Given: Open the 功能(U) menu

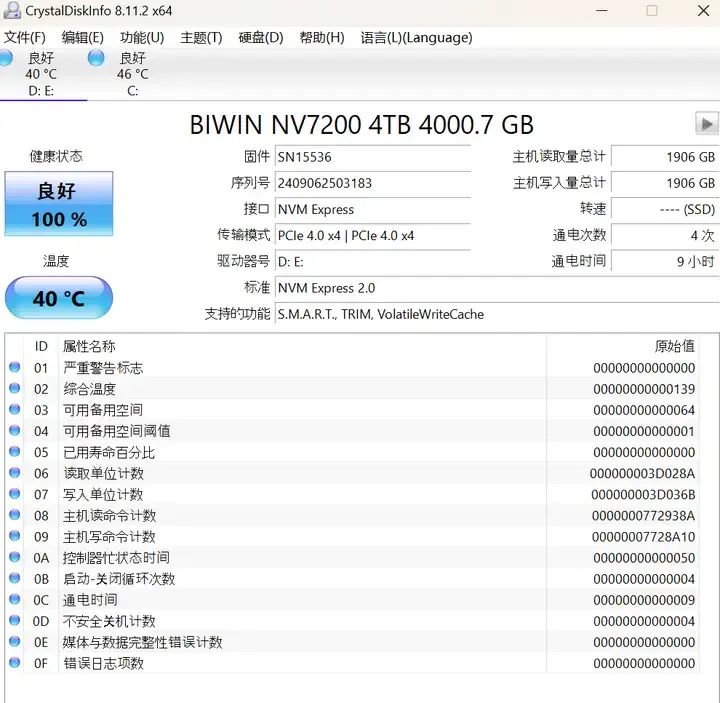Looking at the screenshot, I should coord(142,37).
